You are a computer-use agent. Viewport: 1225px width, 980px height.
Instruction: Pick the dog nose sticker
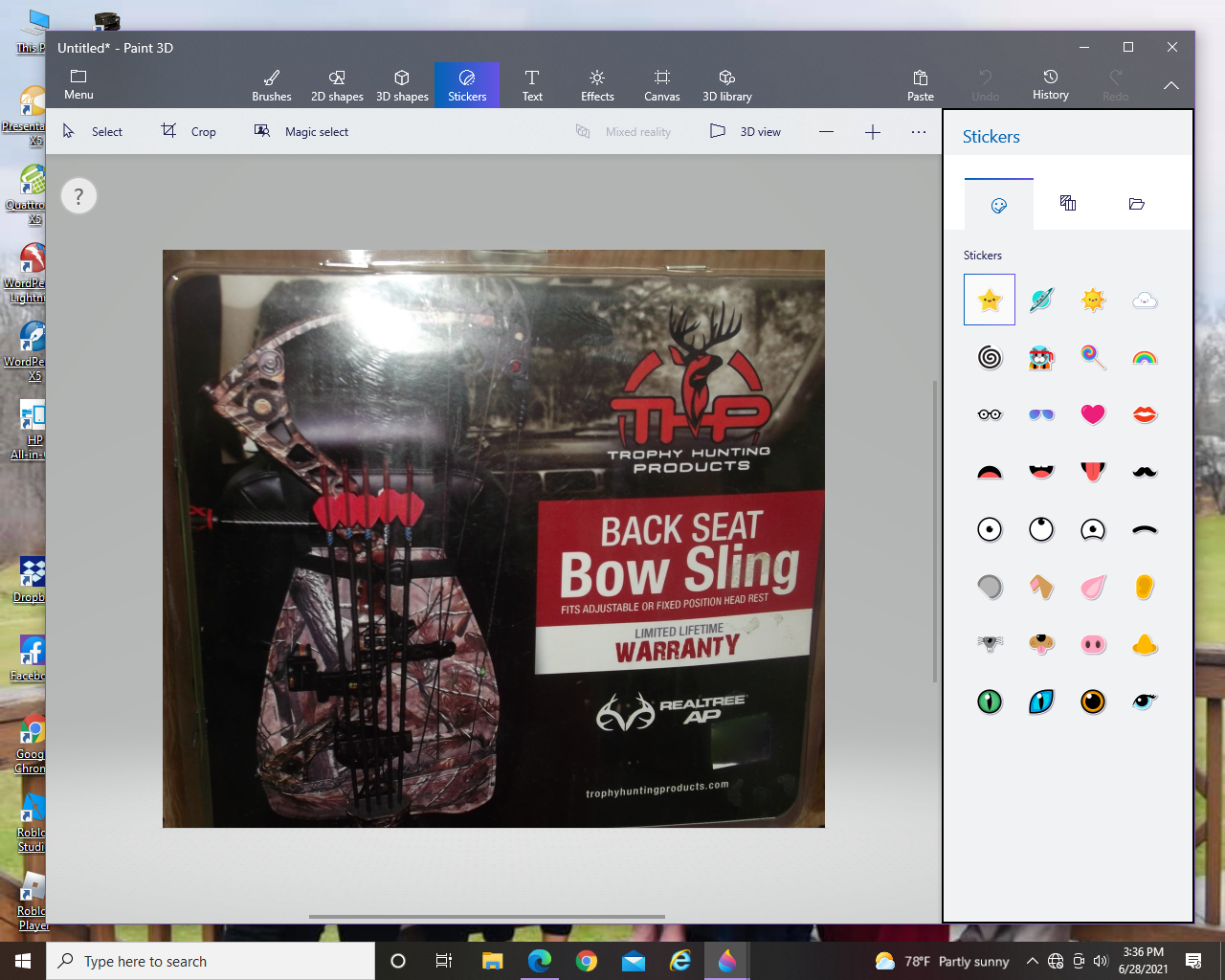[x=1041, y=644]
